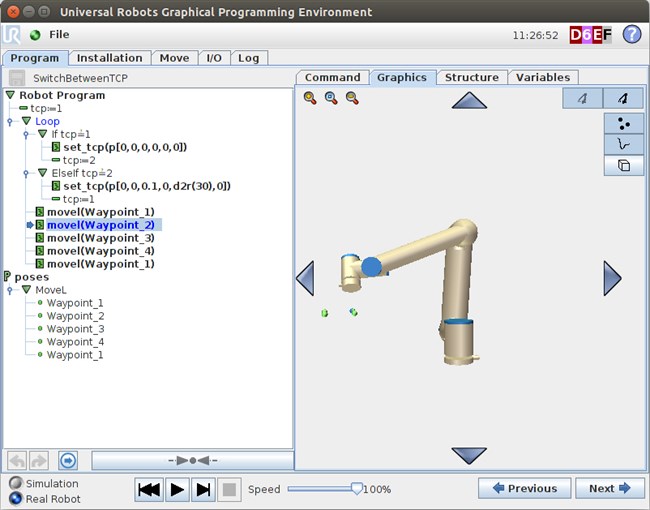
Task: Click the undo arrow button
Action: [17, 461]
